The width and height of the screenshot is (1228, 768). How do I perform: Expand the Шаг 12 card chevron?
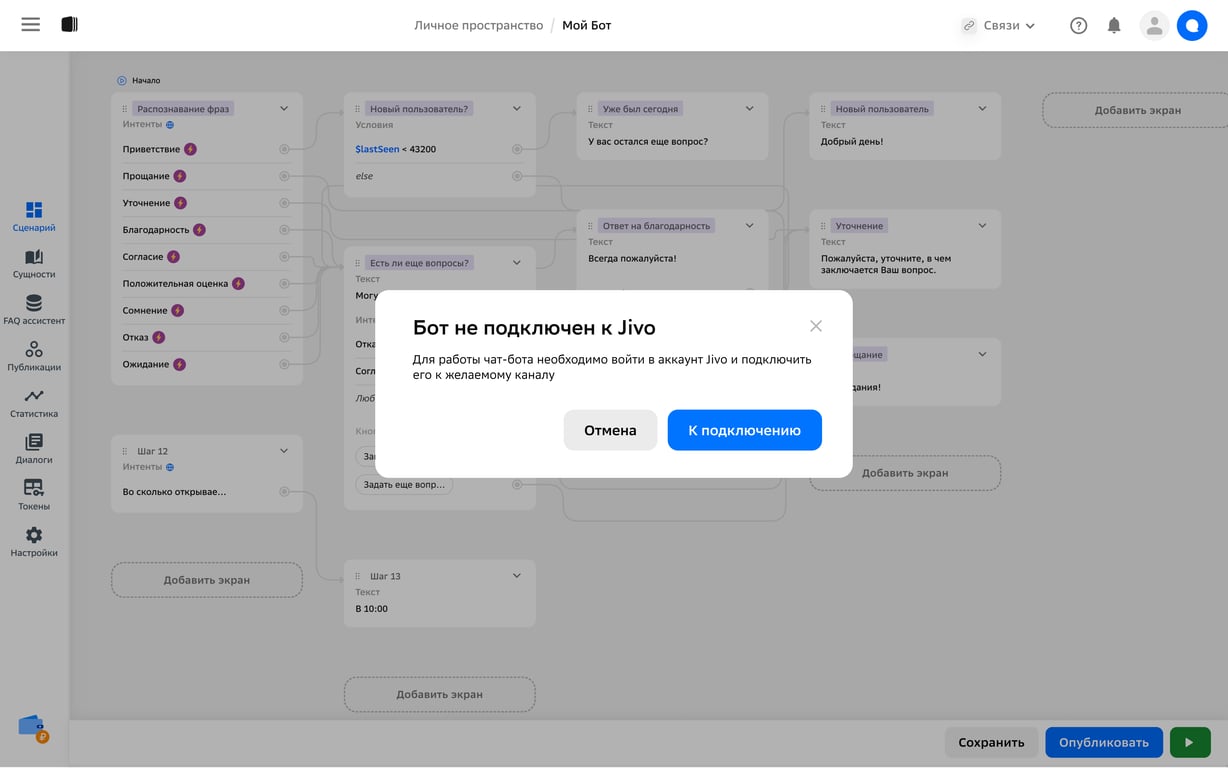click(x=284, y=450)
